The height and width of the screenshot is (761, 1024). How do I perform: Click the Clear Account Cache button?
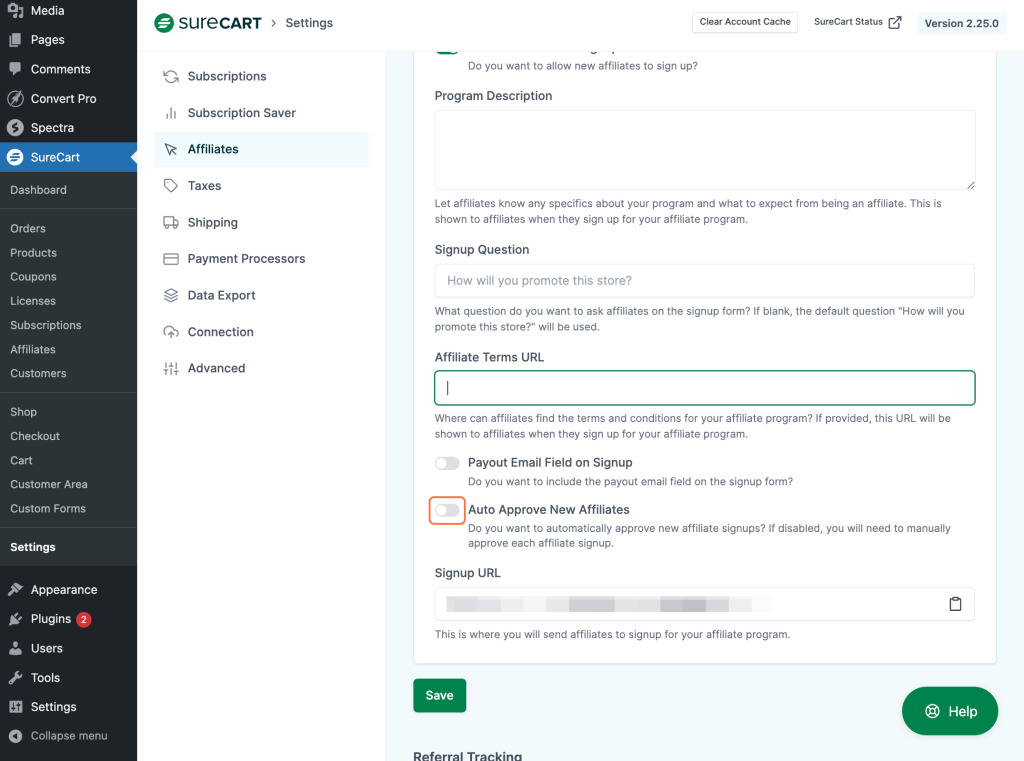(x=744, y=22)
